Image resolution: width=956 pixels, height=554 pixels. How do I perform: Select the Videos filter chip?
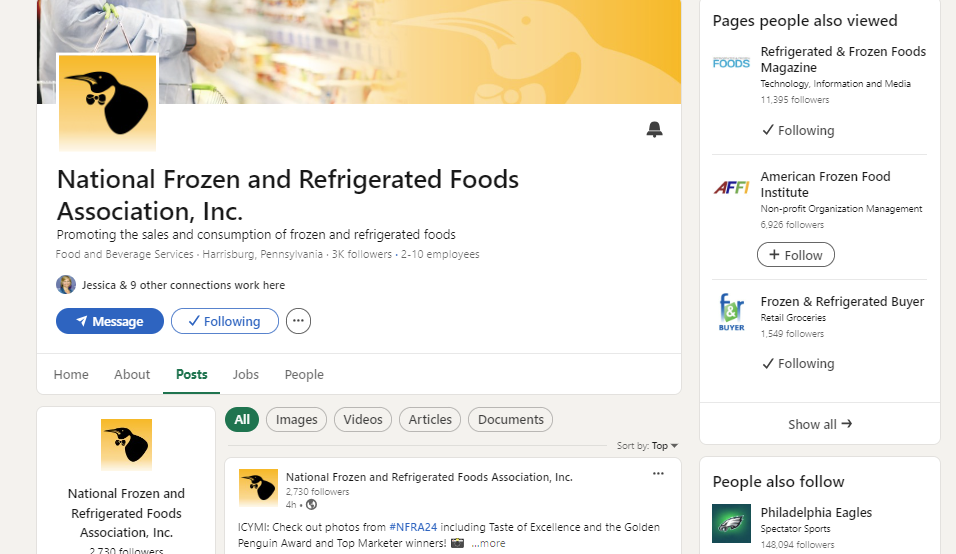pos(363,420)
